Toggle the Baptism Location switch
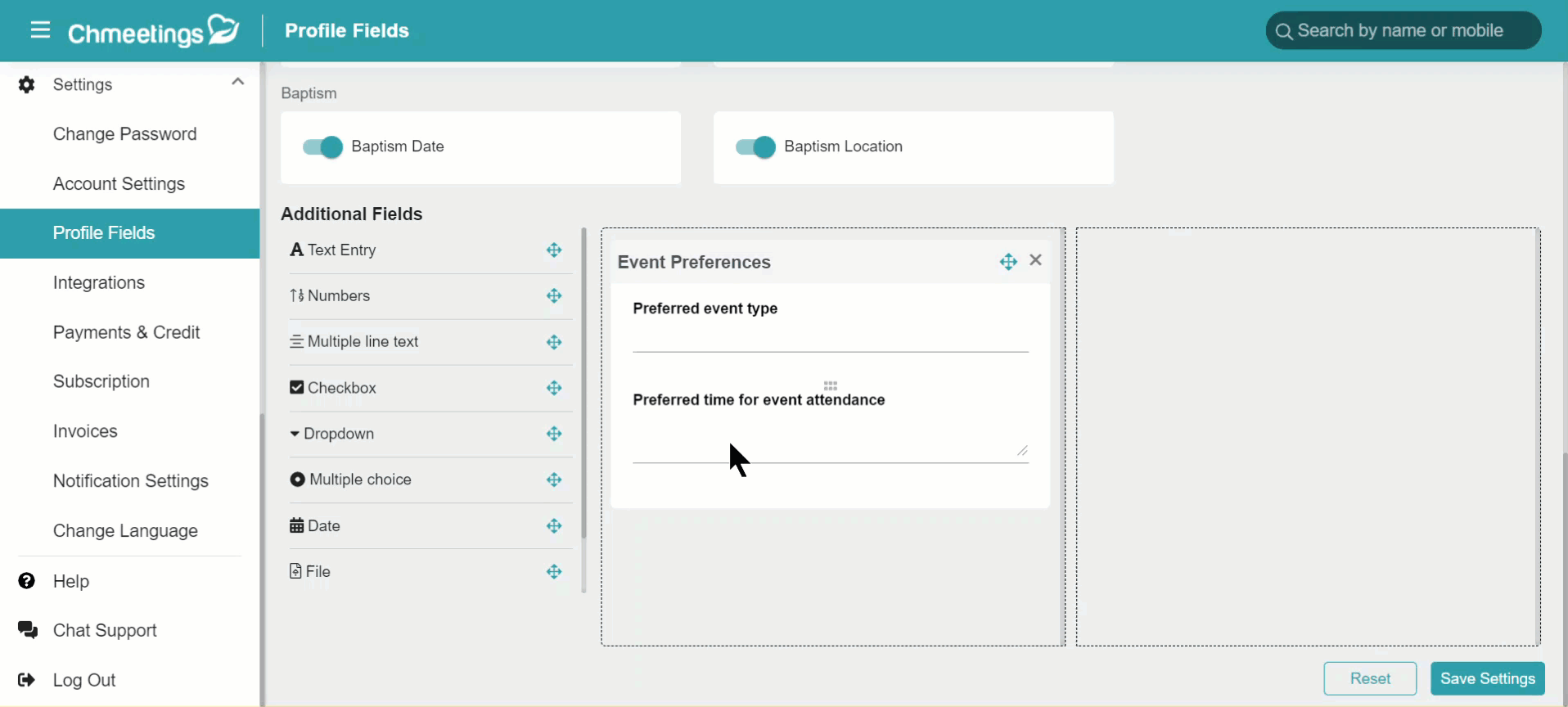 coord(755,147)
